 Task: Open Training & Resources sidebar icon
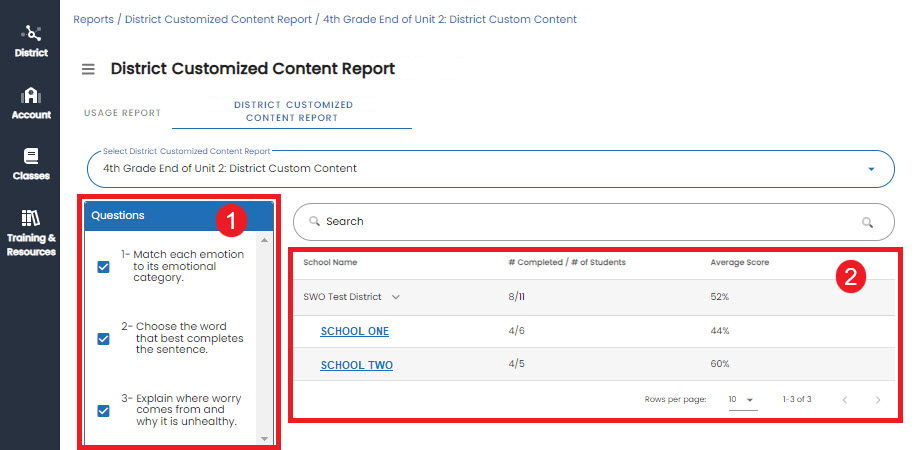tap(31, 233)
